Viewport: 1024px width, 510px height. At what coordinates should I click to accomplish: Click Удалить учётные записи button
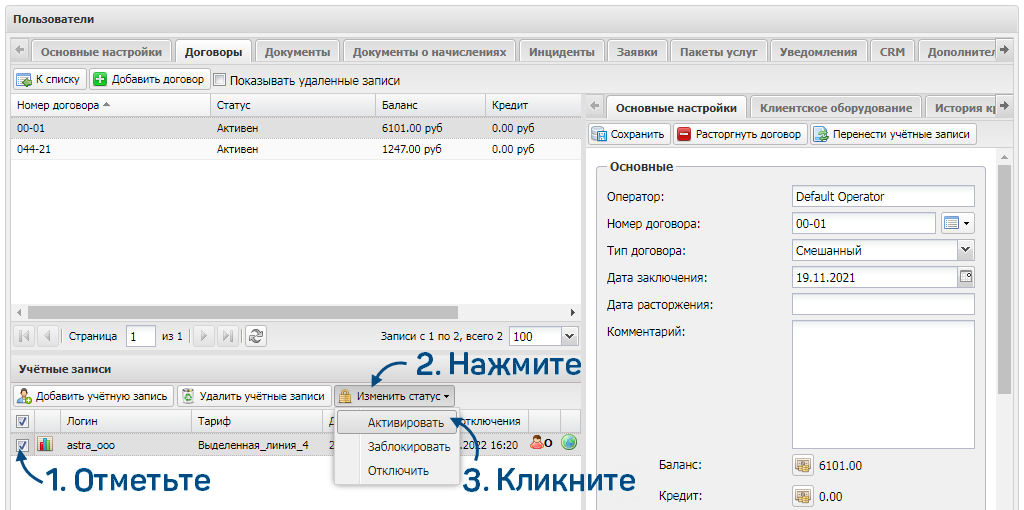(253, 396)
